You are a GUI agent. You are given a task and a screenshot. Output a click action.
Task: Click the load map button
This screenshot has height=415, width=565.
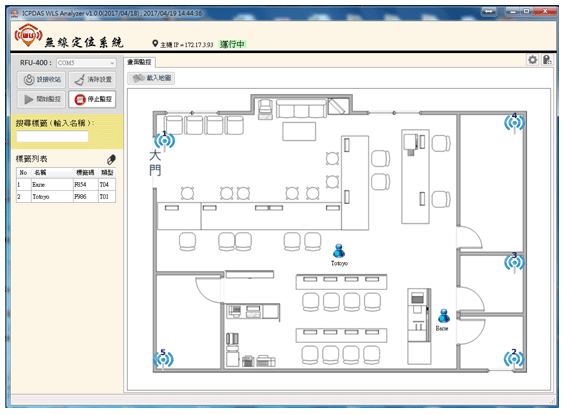pos(151,78)
